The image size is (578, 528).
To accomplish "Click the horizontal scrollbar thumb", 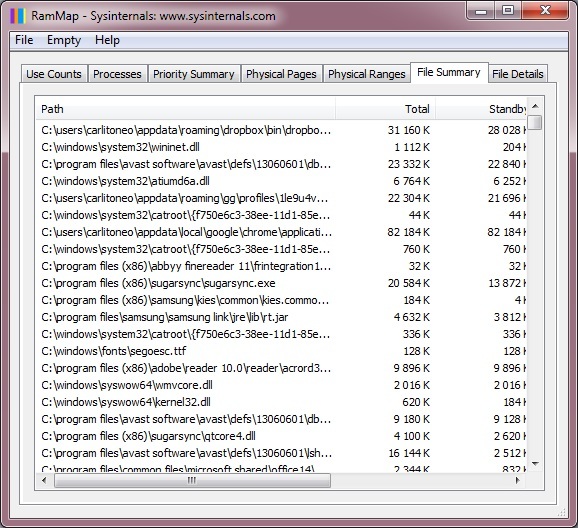I will 192,480.
